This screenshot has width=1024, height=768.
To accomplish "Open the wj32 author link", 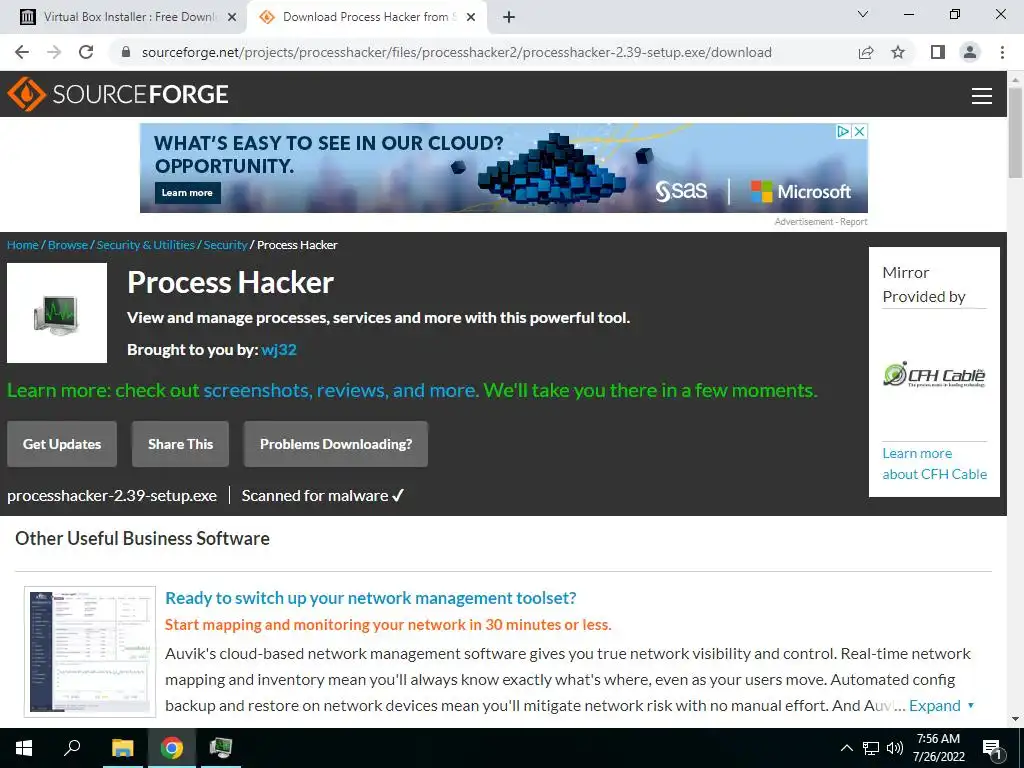I will coord(279,350).
